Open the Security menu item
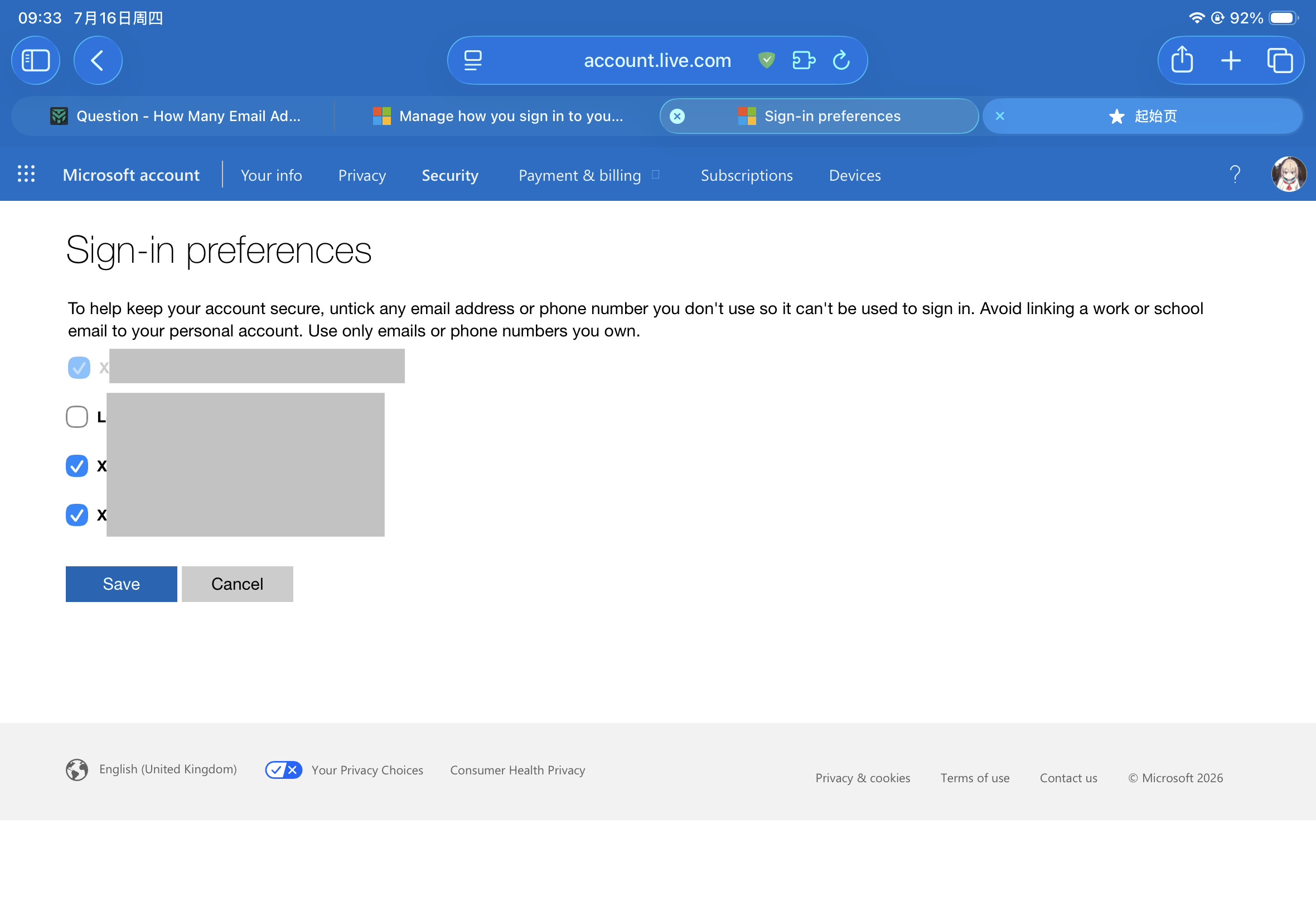Viewport: 1316px width, 915px height. pyautogui.click(x=450, y=175)
